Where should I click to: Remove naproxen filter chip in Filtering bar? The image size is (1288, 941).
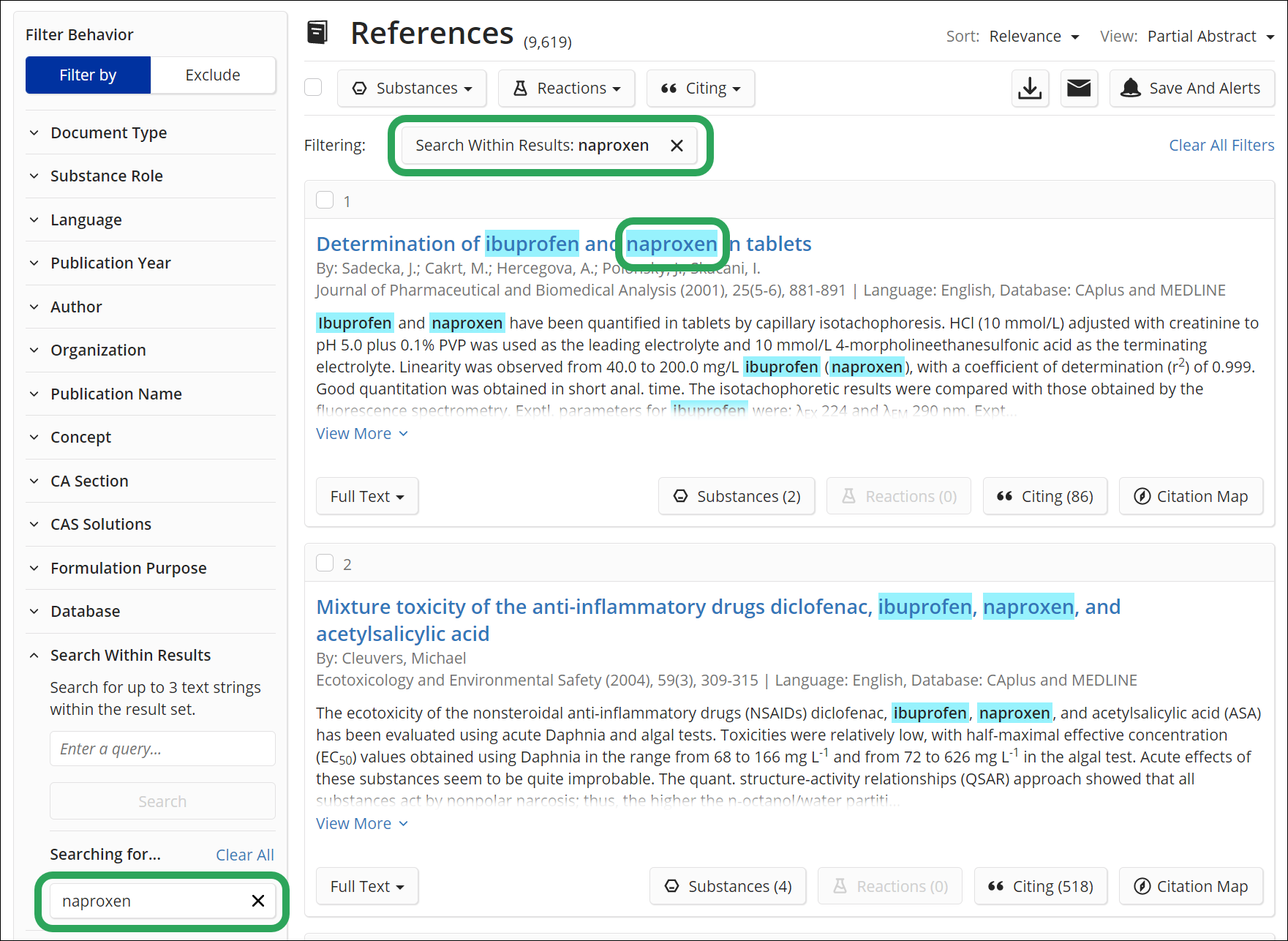click(677, 146)
